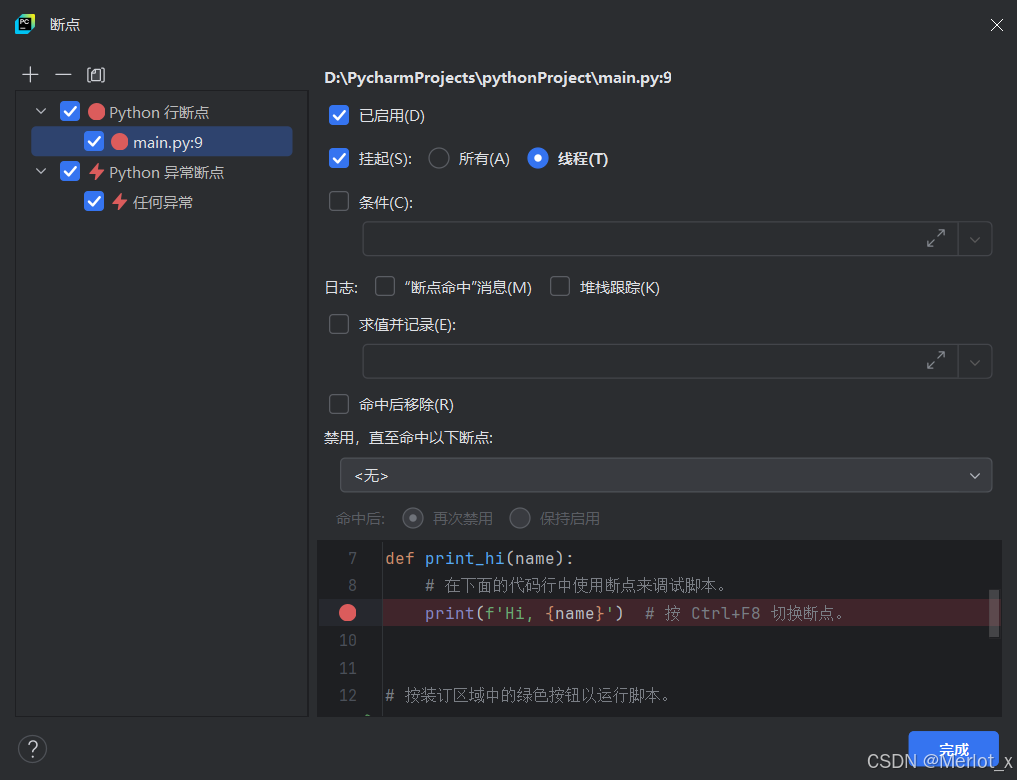1017x780 pixels.
Task: Click the remove breakpoint minus icon
Action: 63,75
